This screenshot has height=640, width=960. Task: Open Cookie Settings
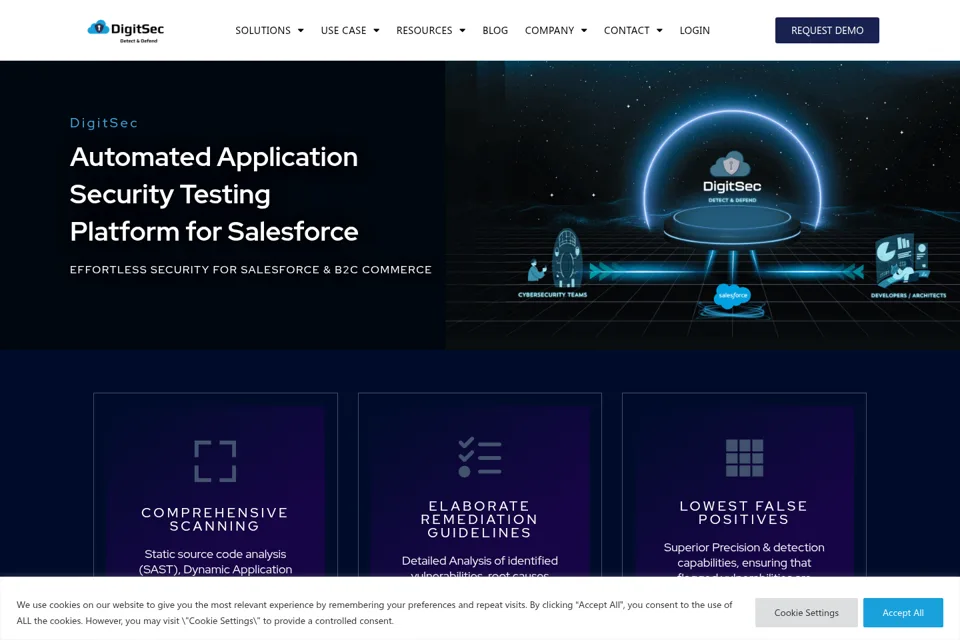click(x=806, y=612)
